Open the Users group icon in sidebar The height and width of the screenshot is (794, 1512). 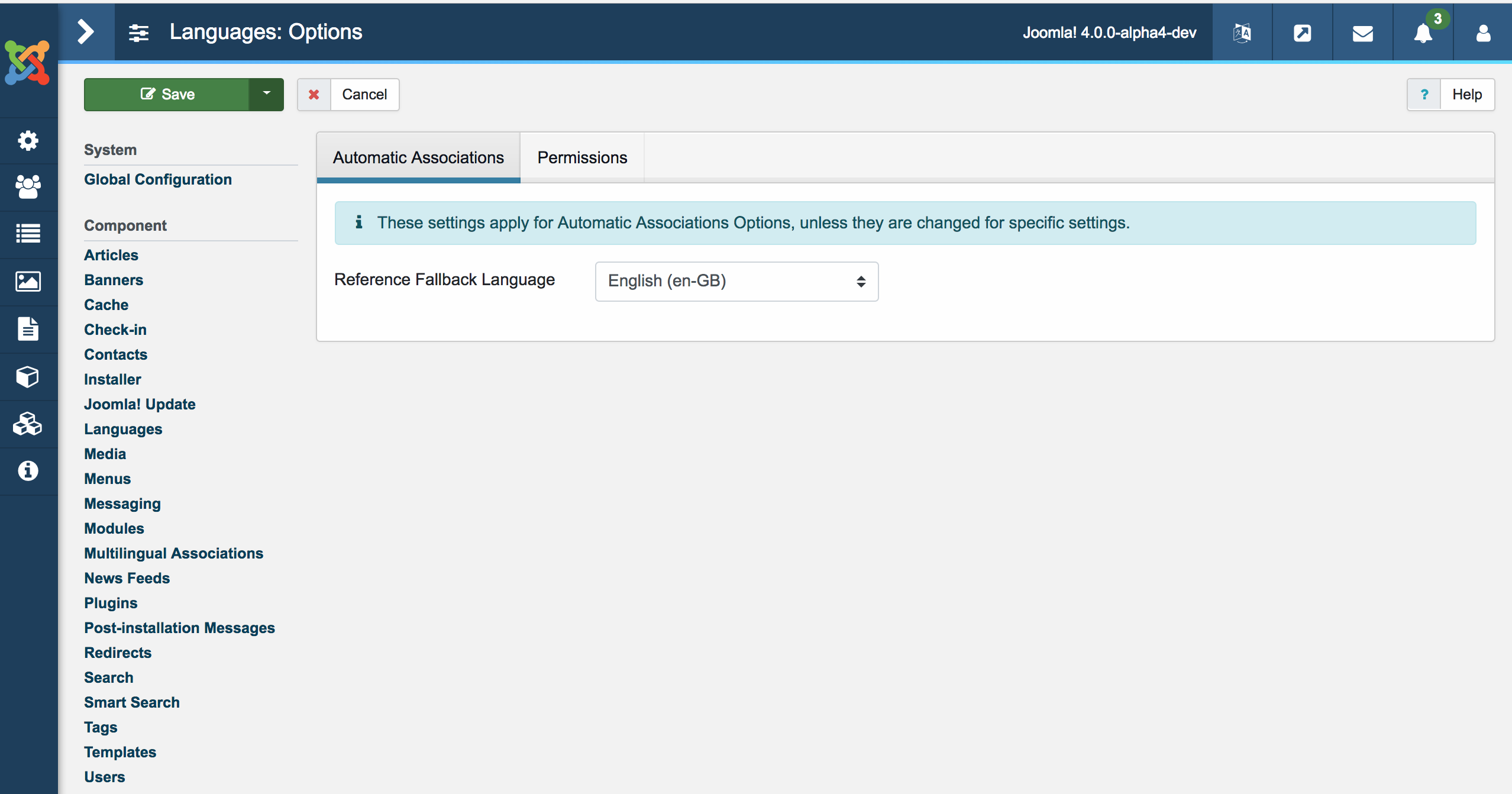point(28,187)
